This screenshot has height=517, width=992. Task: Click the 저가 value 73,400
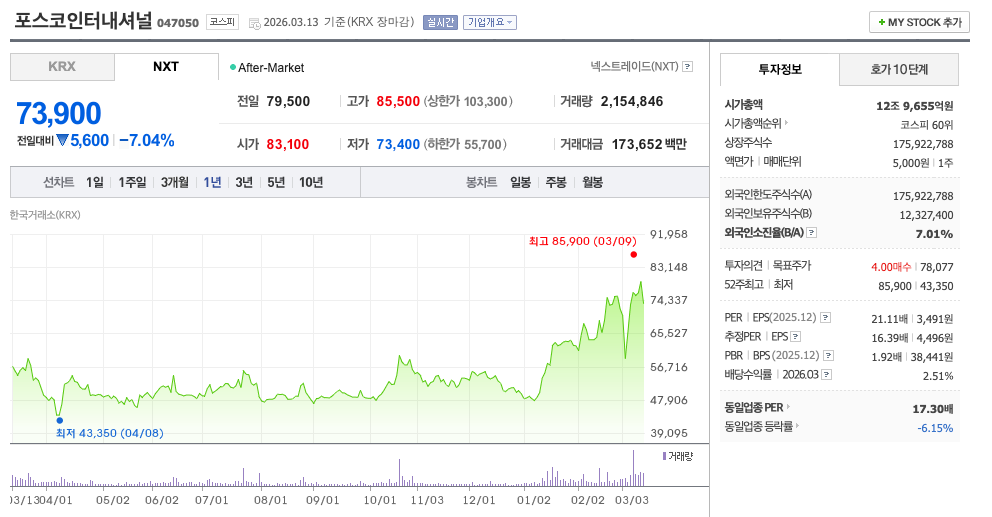tap(398, 144)
